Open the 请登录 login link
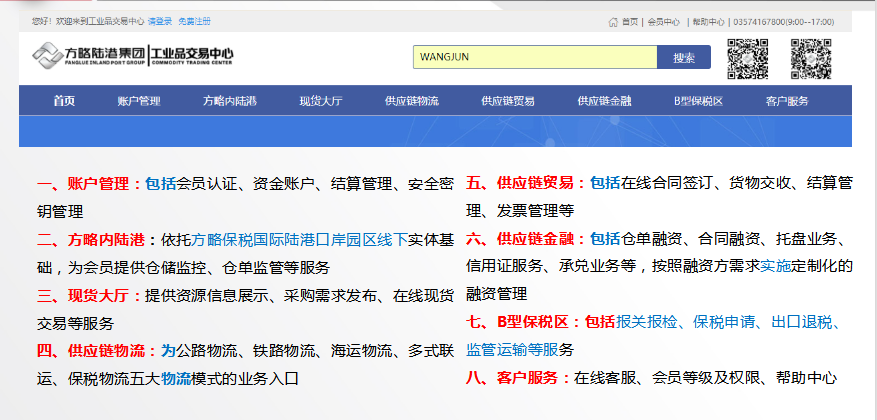This screenshot has width=877, height=420. point(159,21)
